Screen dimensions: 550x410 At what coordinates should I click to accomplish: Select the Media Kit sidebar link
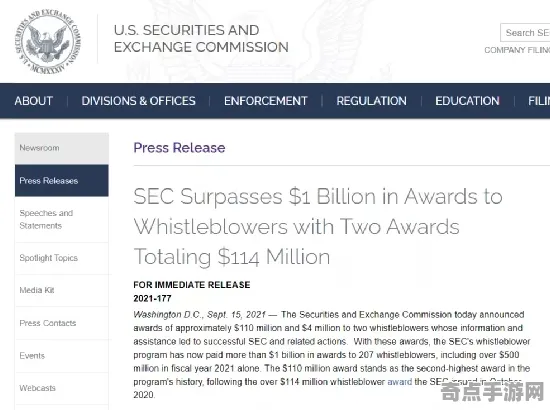62,290
